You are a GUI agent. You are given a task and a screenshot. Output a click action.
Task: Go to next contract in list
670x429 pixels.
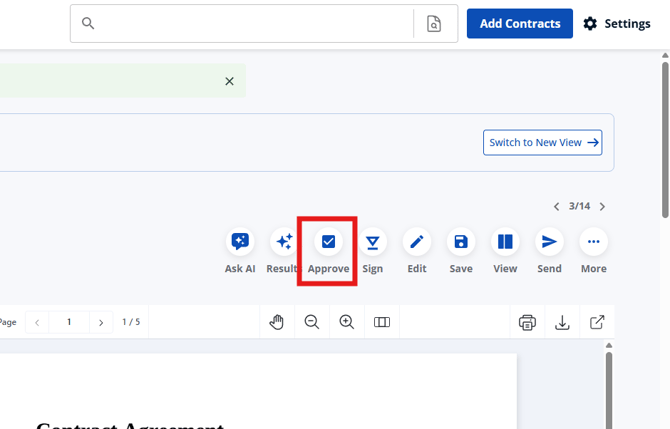click(602, 207)
